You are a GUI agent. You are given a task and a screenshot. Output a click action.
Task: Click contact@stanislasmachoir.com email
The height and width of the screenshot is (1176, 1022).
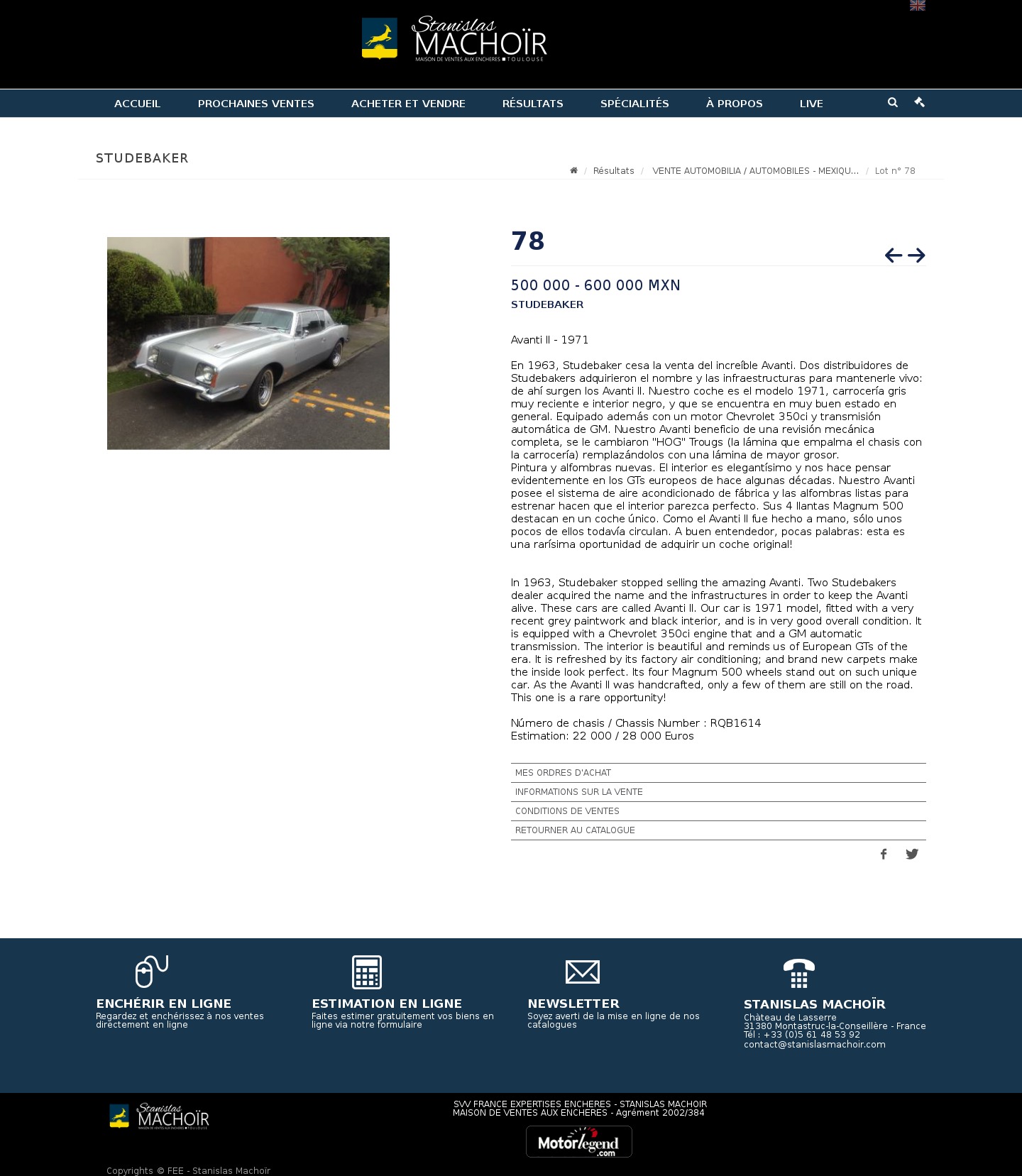815,1045
